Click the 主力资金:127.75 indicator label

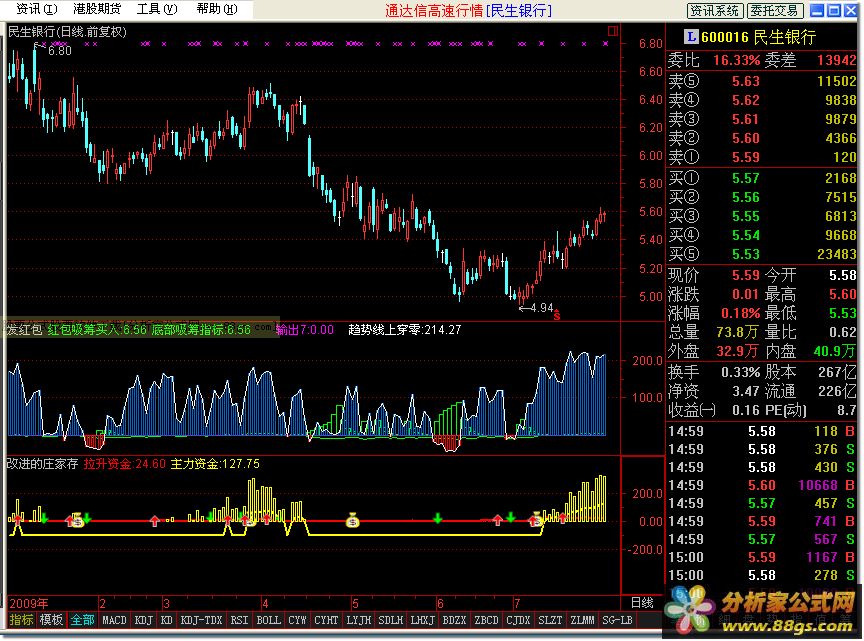click(215, 464)
